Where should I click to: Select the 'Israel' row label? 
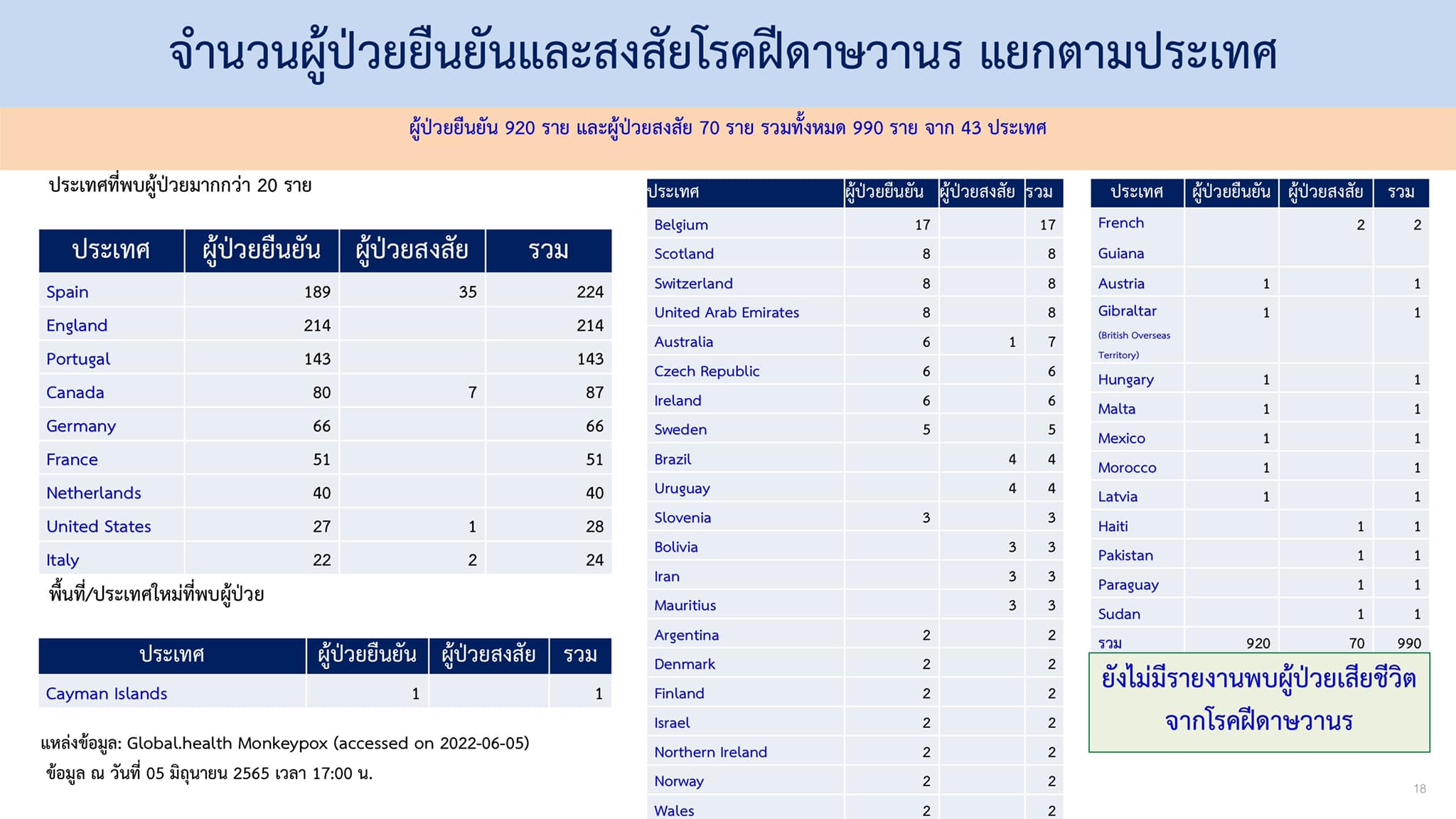click(672, 723)
